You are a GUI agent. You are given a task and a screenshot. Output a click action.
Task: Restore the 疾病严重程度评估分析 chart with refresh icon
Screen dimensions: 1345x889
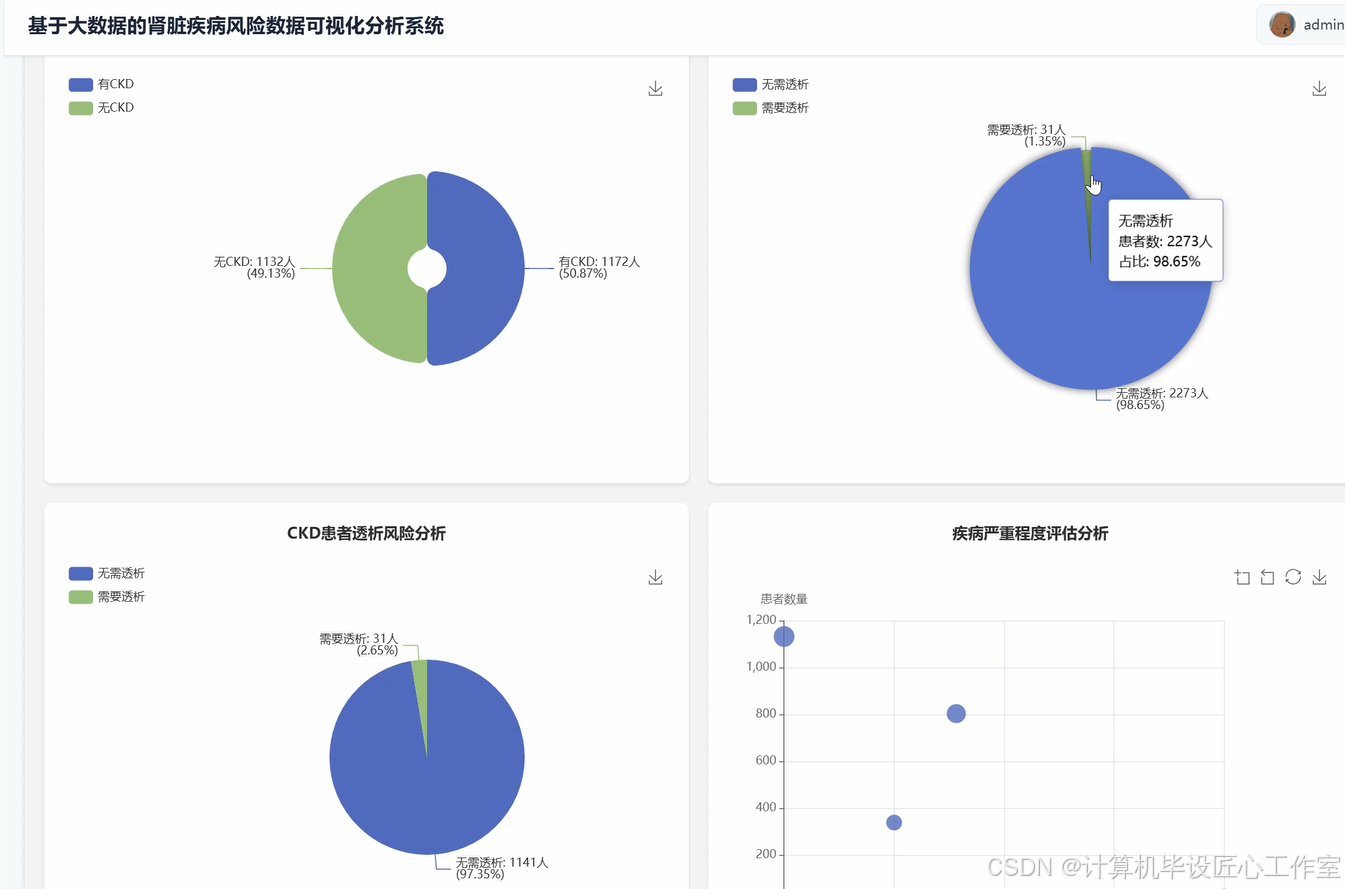click(1293, 577)
